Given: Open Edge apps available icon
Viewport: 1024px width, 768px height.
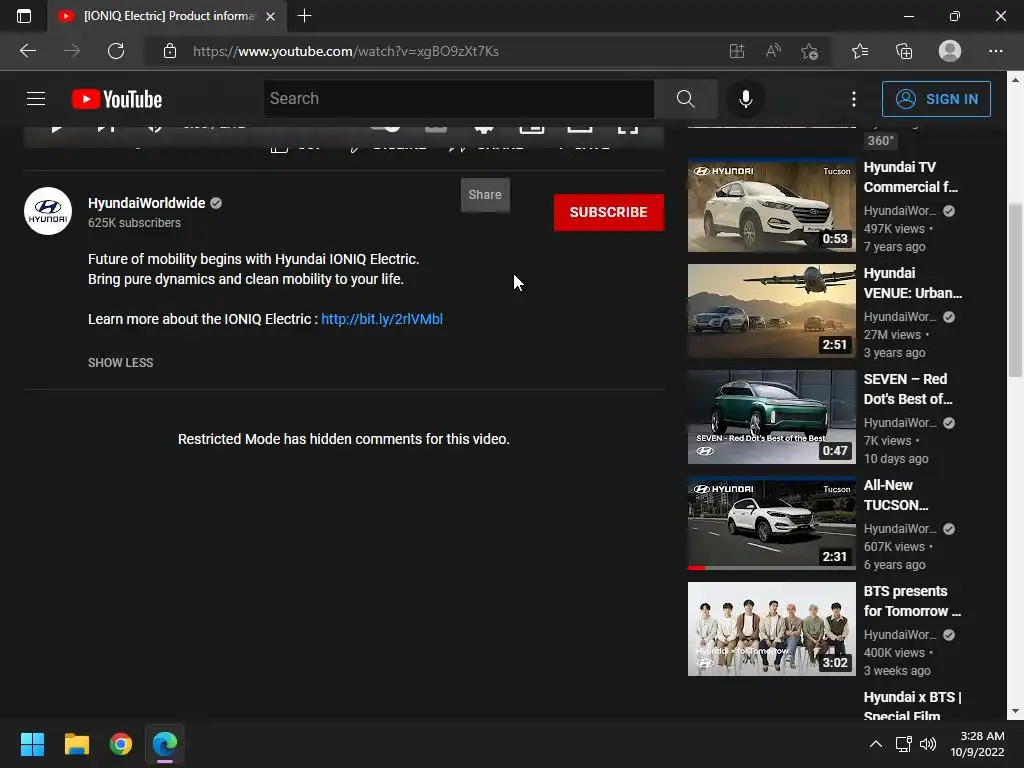Looking at the screenshot, I should click(737, 51).
